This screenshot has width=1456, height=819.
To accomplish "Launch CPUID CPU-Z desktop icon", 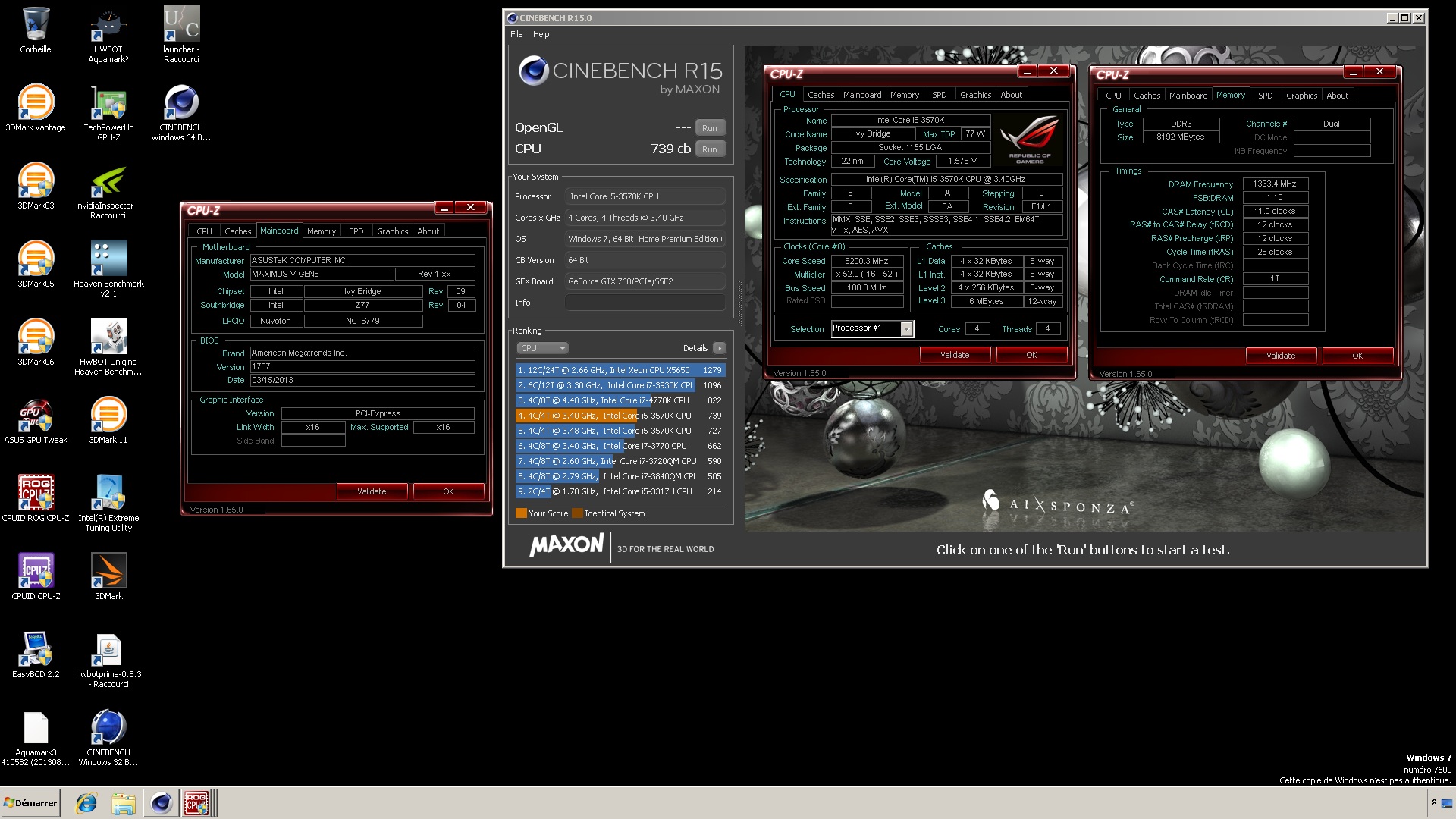I will [36, 577].
